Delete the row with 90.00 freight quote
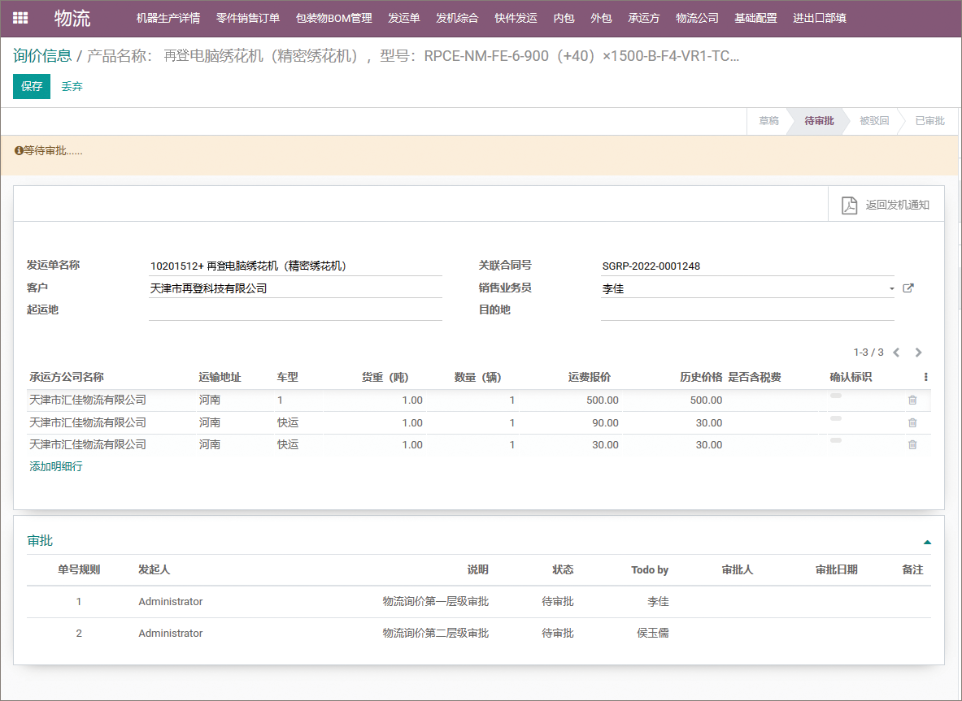The width and height of the screenshot is (962, 701). [x=912, y=423]
